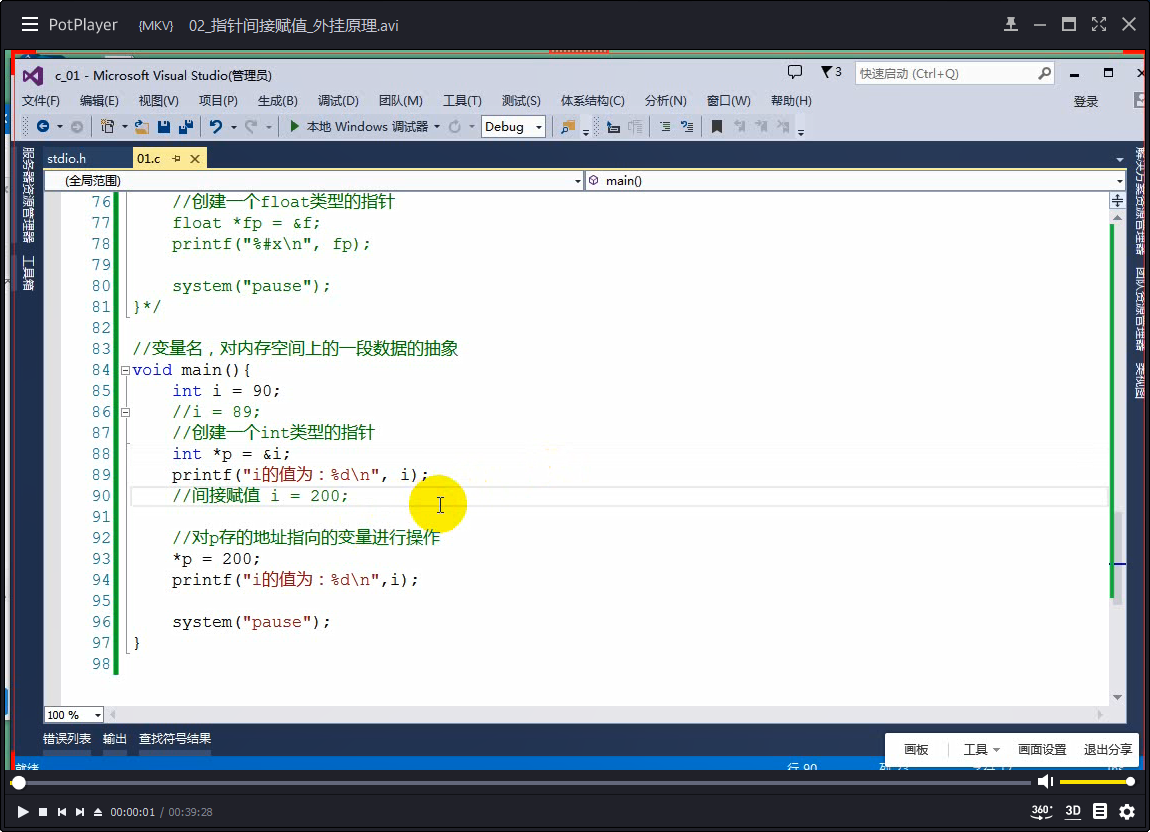Open the 调试(D) menu
This screenshot has height=832, width=1150.
coord(338,101)
